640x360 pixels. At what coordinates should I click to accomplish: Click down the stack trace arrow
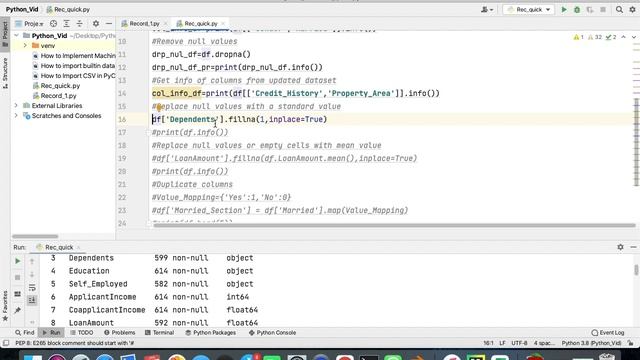pyautogui.click(x=32, y=274)
